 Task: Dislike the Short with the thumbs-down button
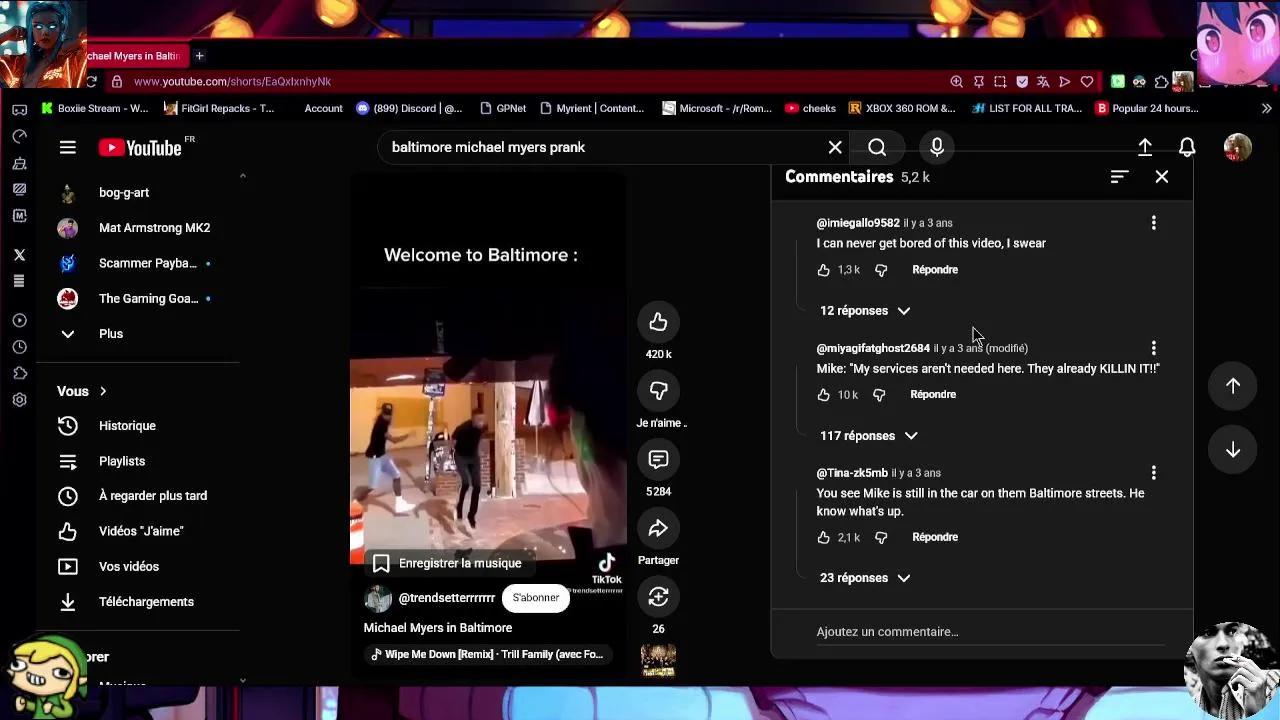(x=658, y=391)
